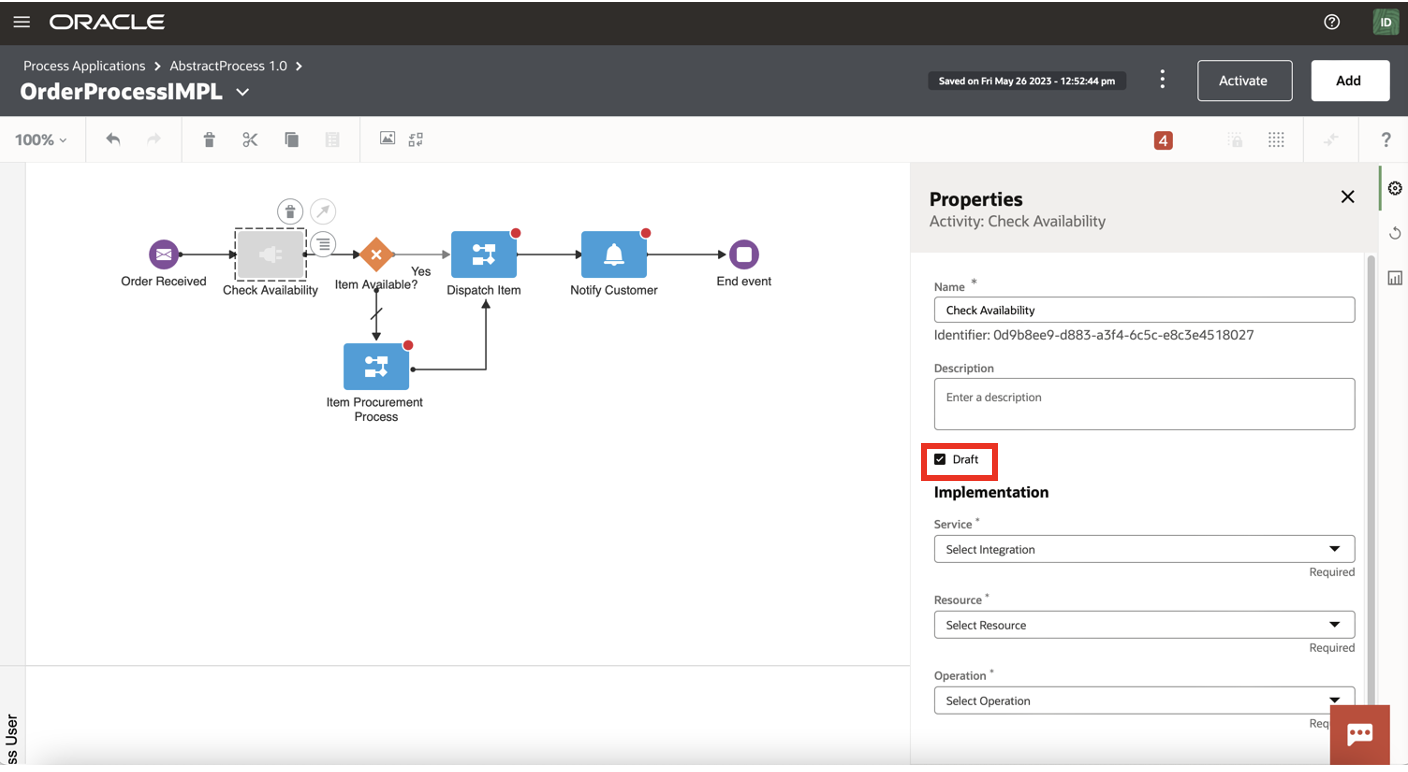Click the scissors cut icon
This screenshot has height=772, width=1408.
coord(250,140)
